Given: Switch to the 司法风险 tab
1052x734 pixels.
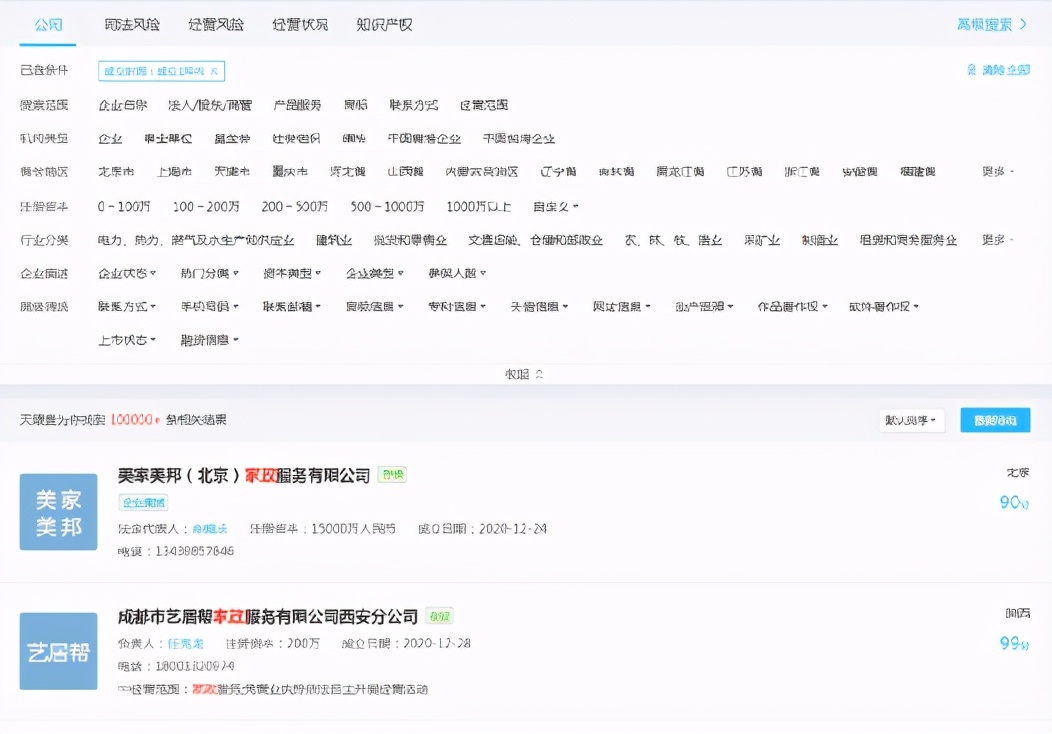Looking at the screenshot, I should click(x=132, y=24).
